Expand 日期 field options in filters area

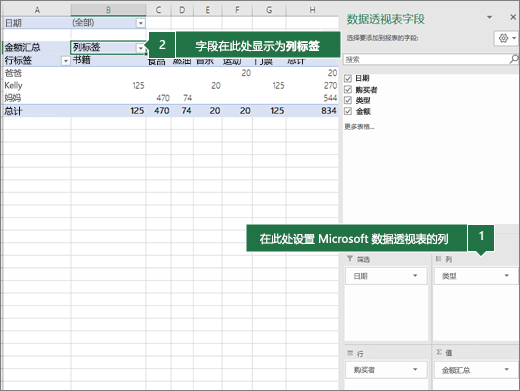pyautogui.click(x=415, y=275)
